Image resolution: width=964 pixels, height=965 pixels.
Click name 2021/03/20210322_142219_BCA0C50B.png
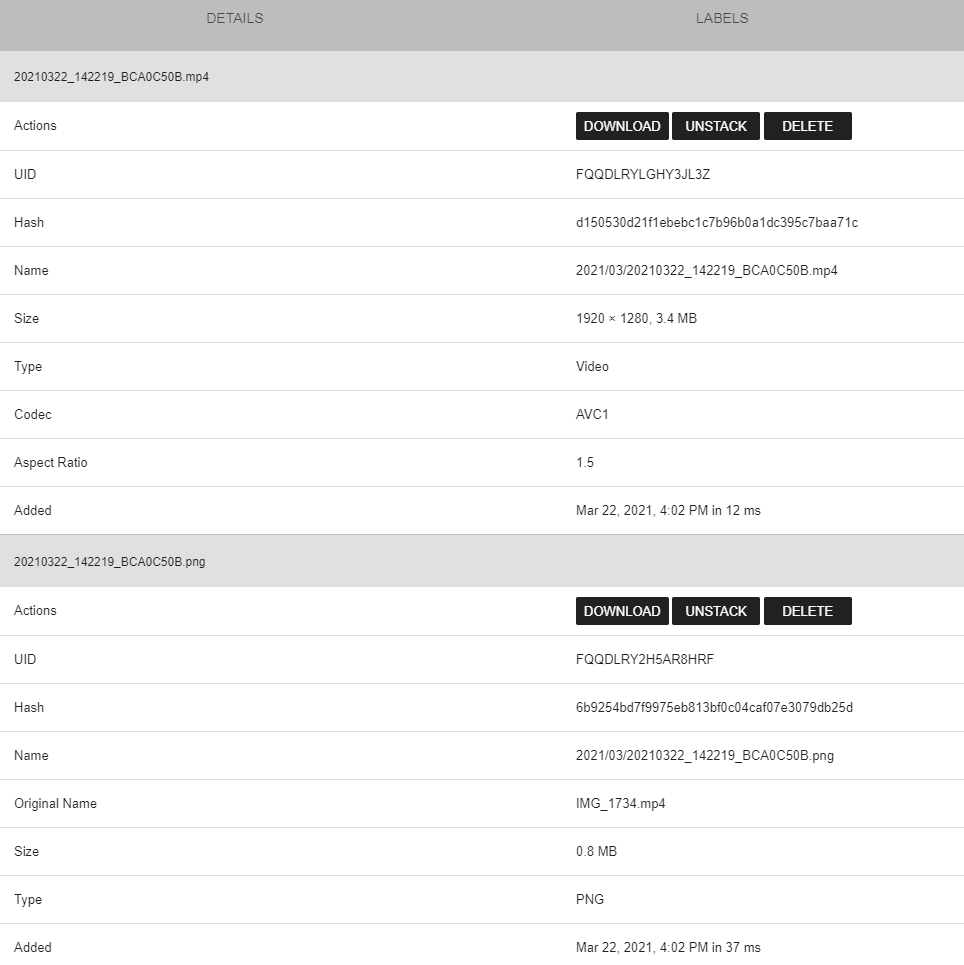pyautogui.click(x=704, y=756)
